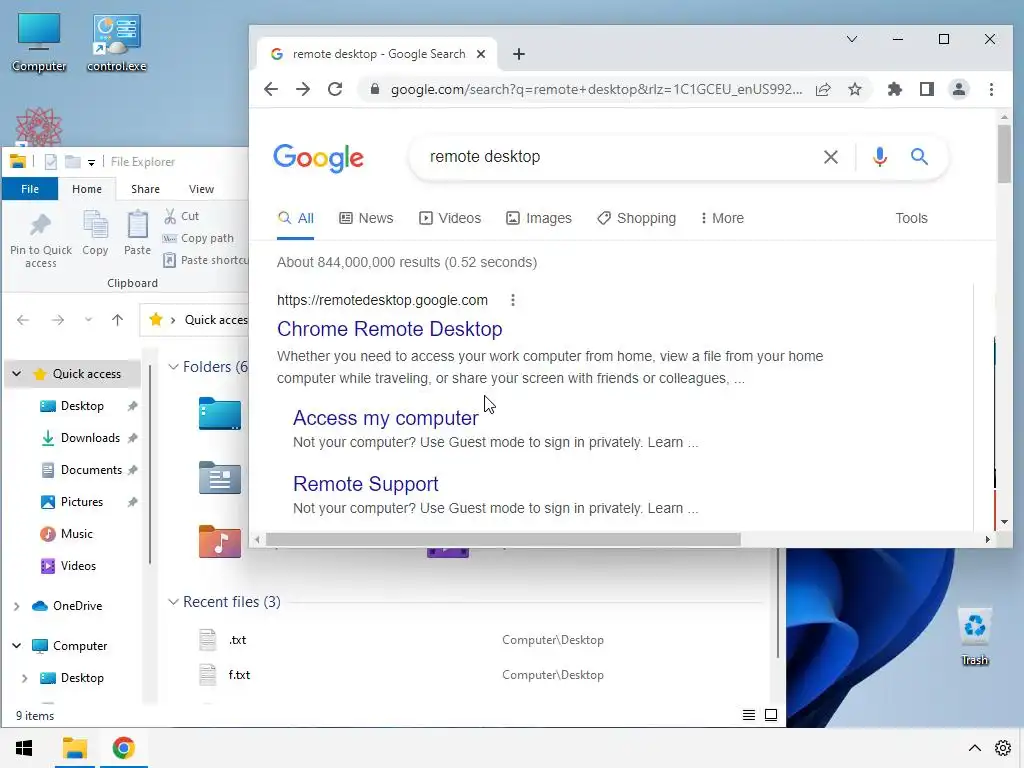Click the Google logo
The height and width of the screenshot is (768, 1024).
(x=318, y=157)
